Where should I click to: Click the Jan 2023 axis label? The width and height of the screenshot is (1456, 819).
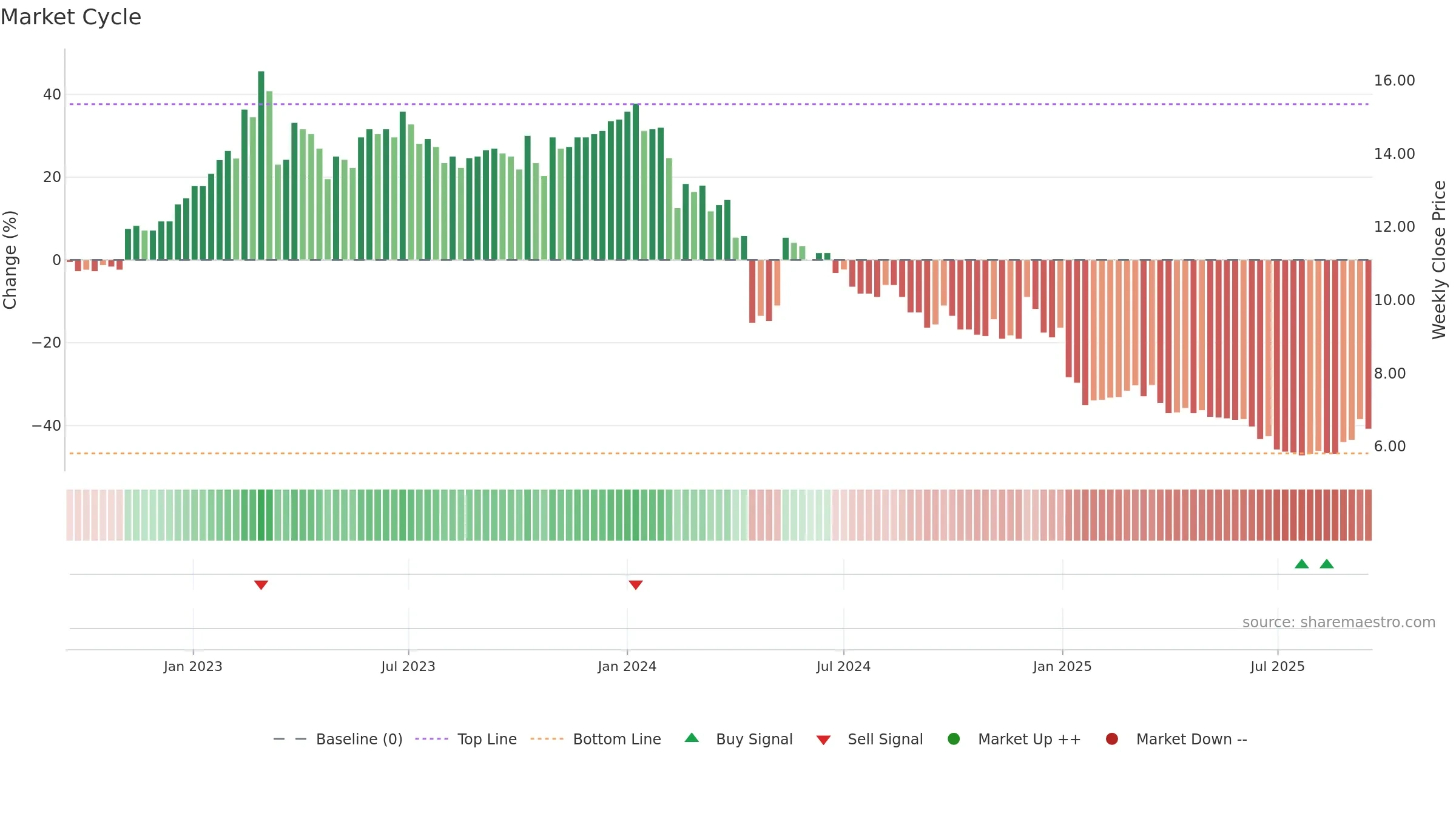(x=193, y=666)
